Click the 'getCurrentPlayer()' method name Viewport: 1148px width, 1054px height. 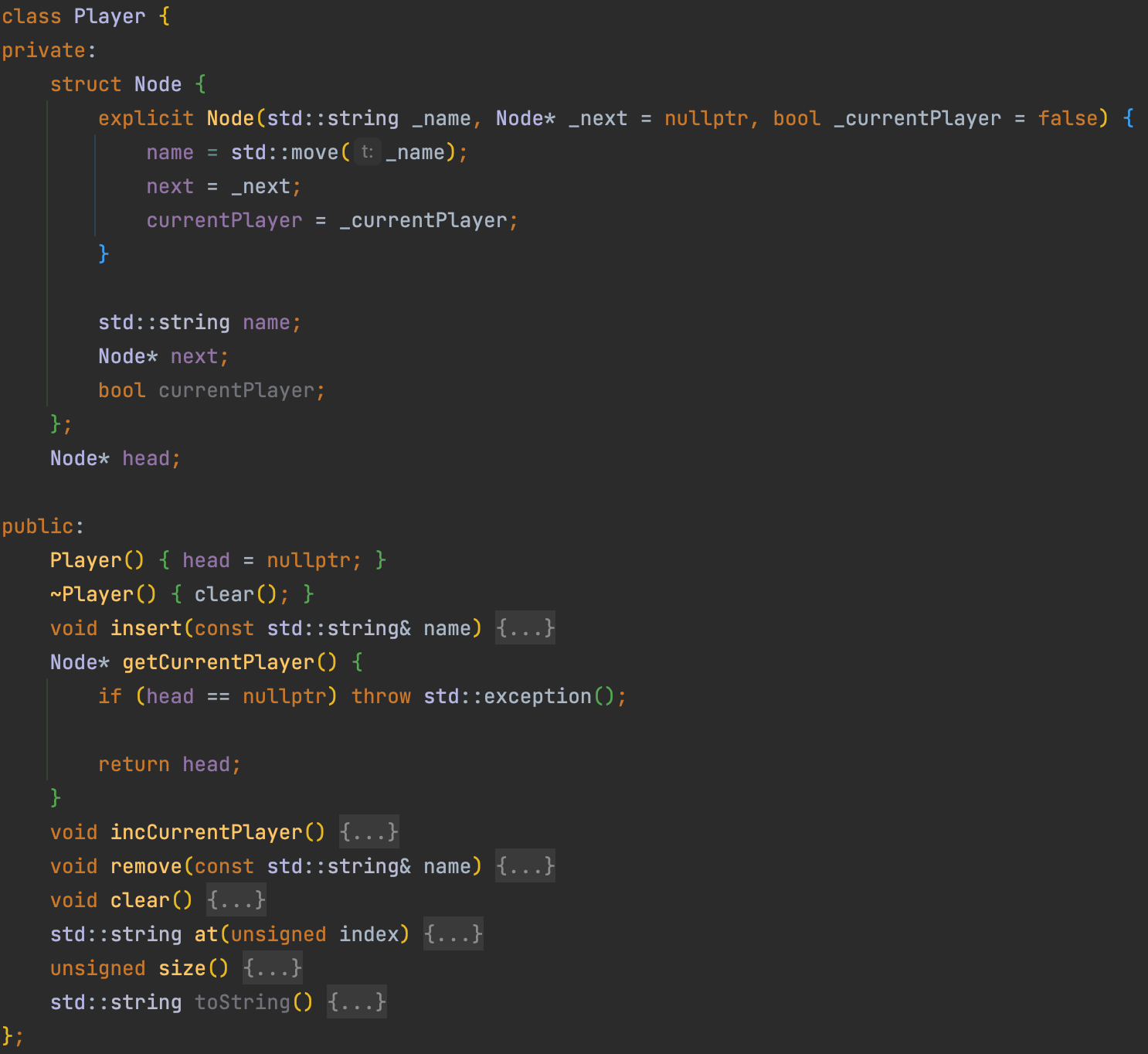229,662
